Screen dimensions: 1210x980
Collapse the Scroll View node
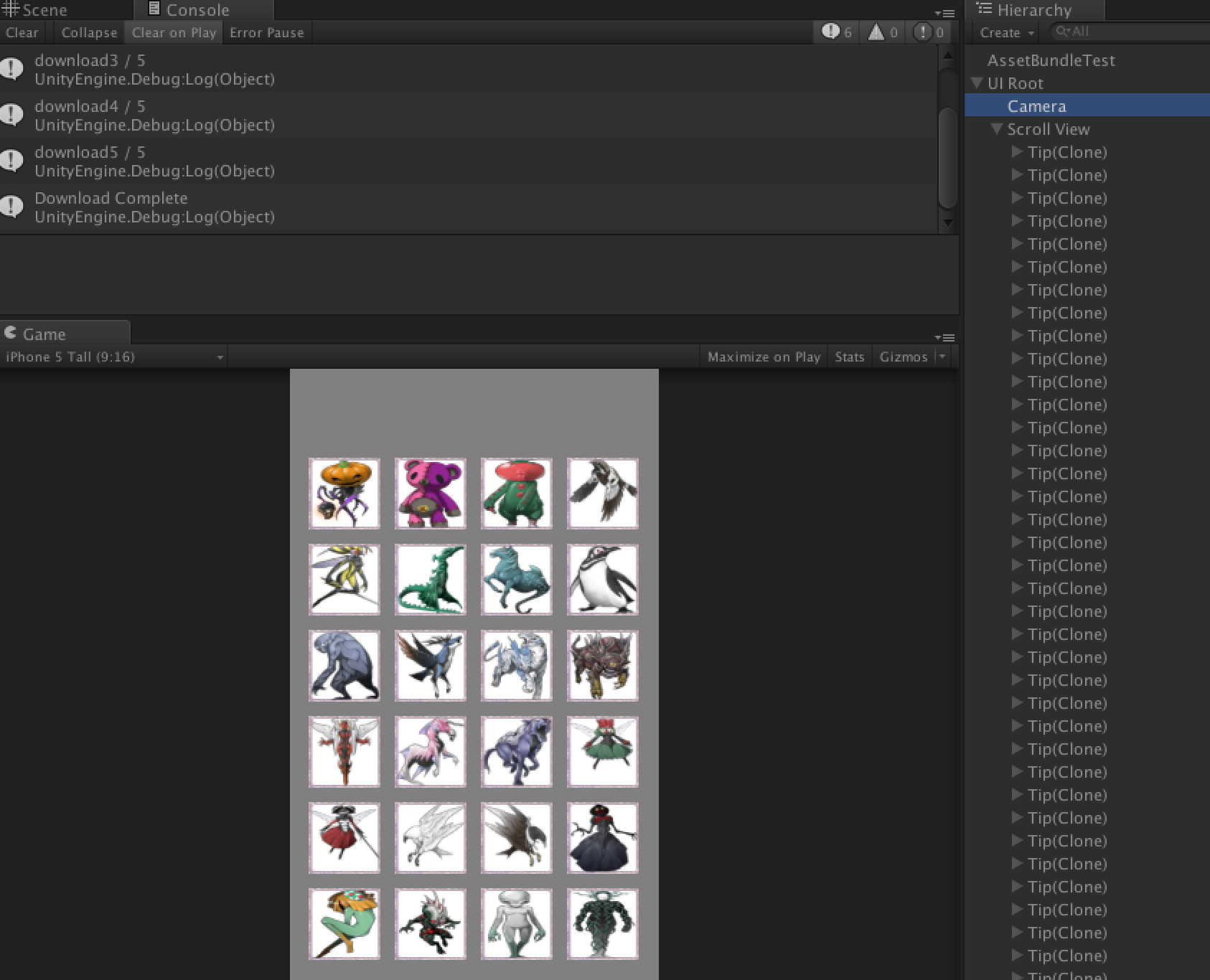coord(997,128)
